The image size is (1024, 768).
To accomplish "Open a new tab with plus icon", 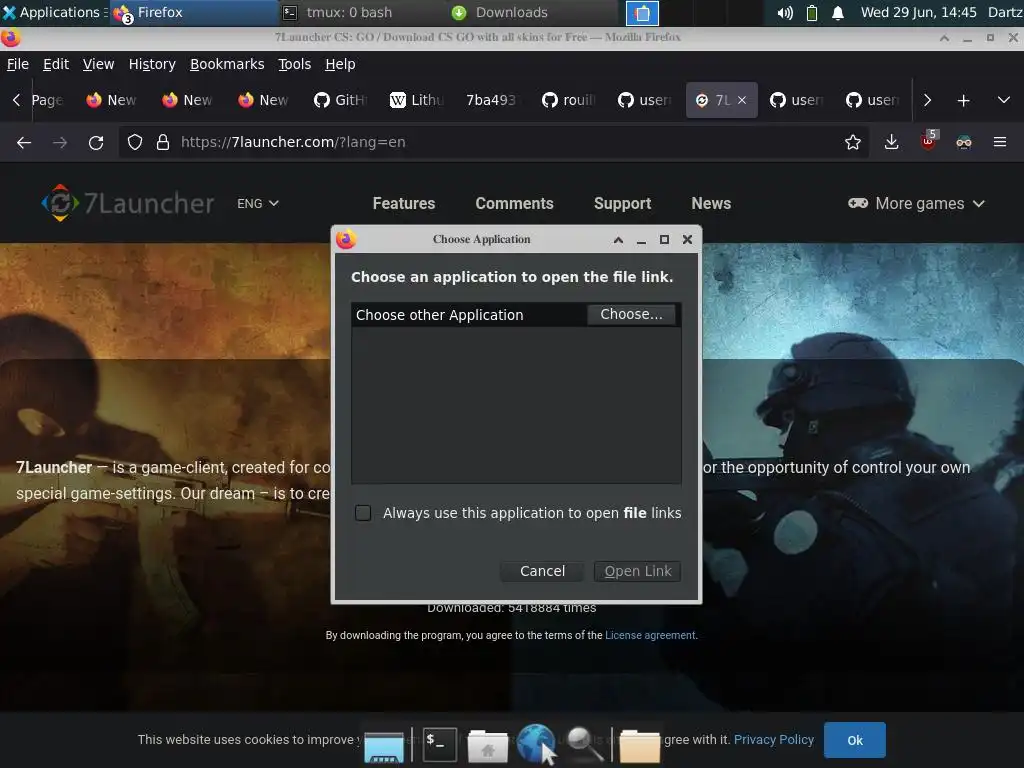I will [963, 101].
